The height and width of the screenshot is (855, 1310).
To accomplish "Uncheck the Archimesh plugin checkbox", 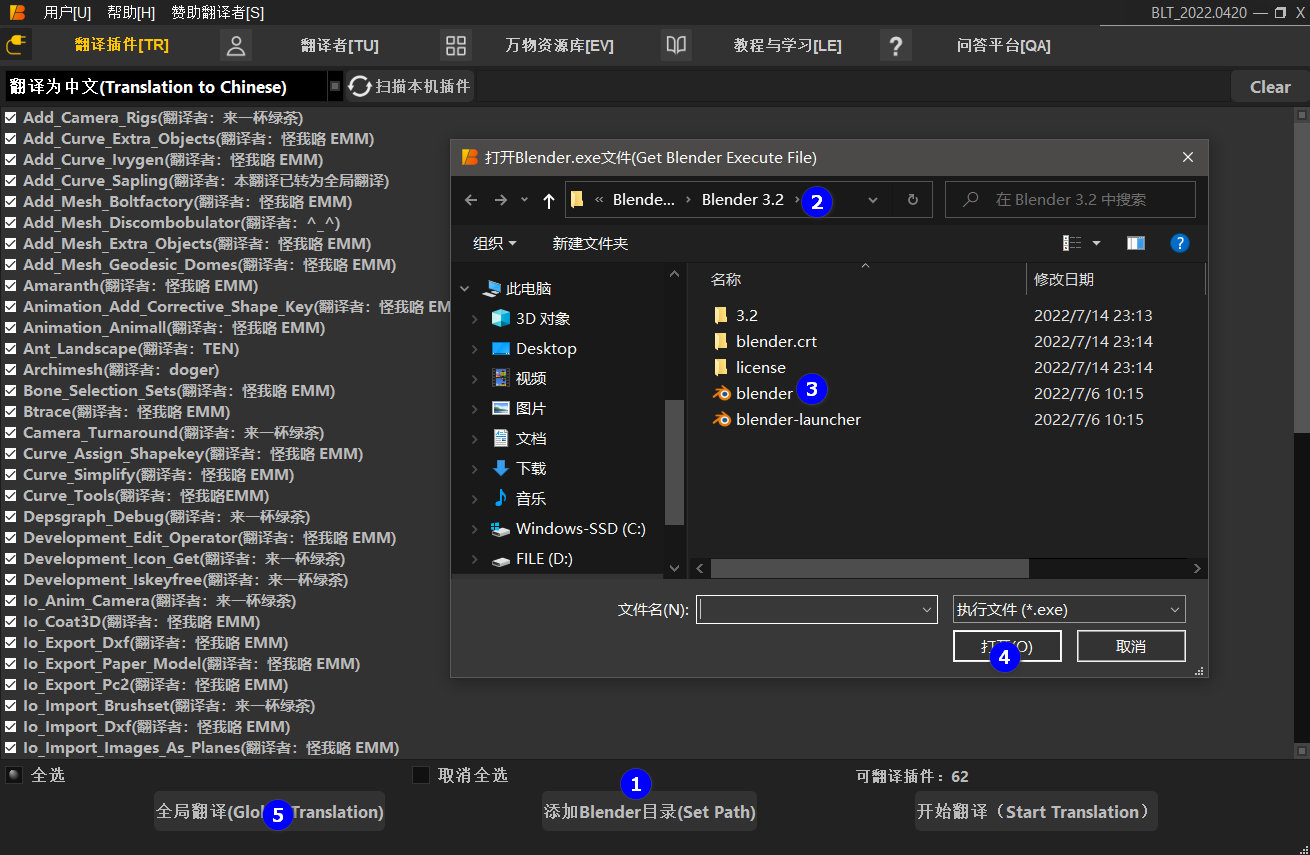I will (x=10, y=370).
